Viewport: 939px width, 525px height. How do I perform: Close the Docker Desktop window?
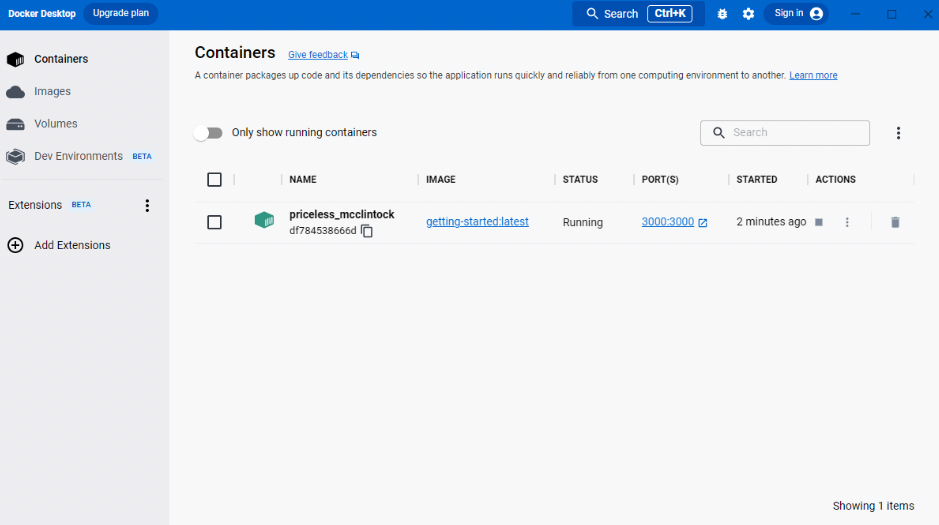point(928,14)
